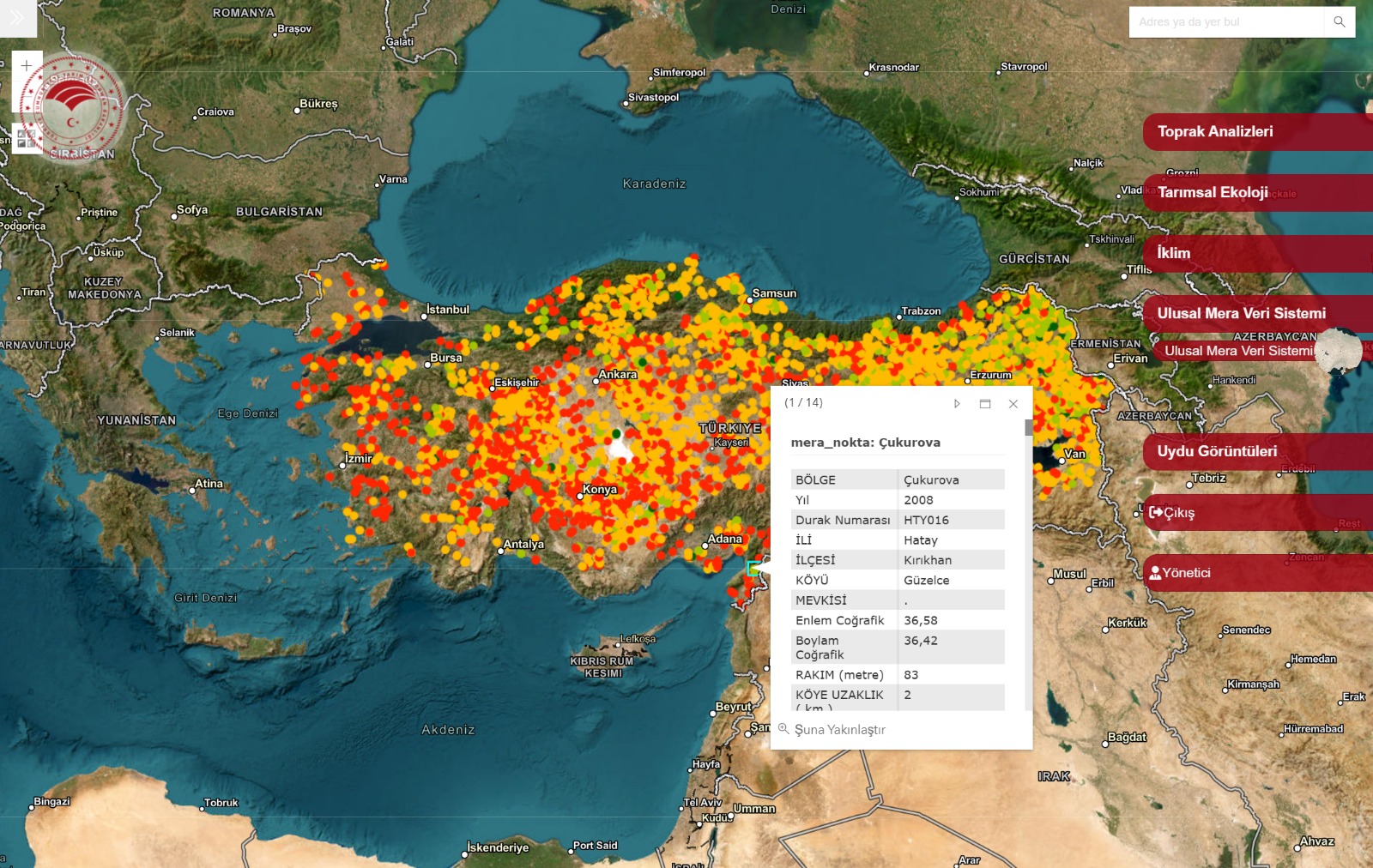Expand Ulusal Mera Veri Sistemi section
The width and height of the screenshot is (1373, 868).
coord(1241,314)
